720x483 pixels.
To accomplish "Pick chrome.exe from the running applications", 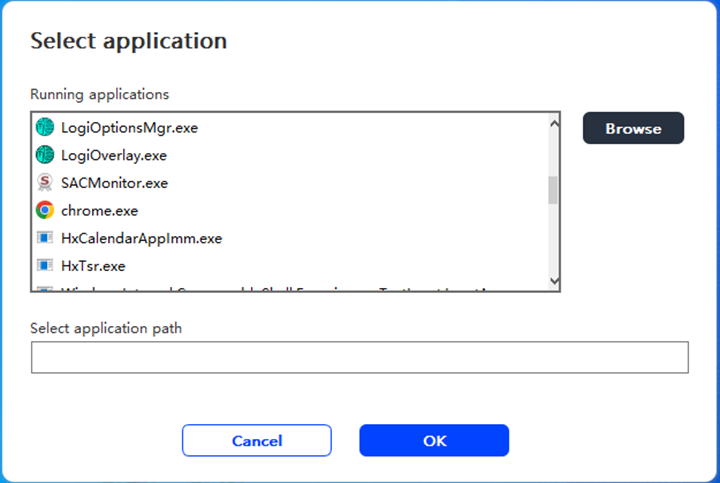I will 99,211.
